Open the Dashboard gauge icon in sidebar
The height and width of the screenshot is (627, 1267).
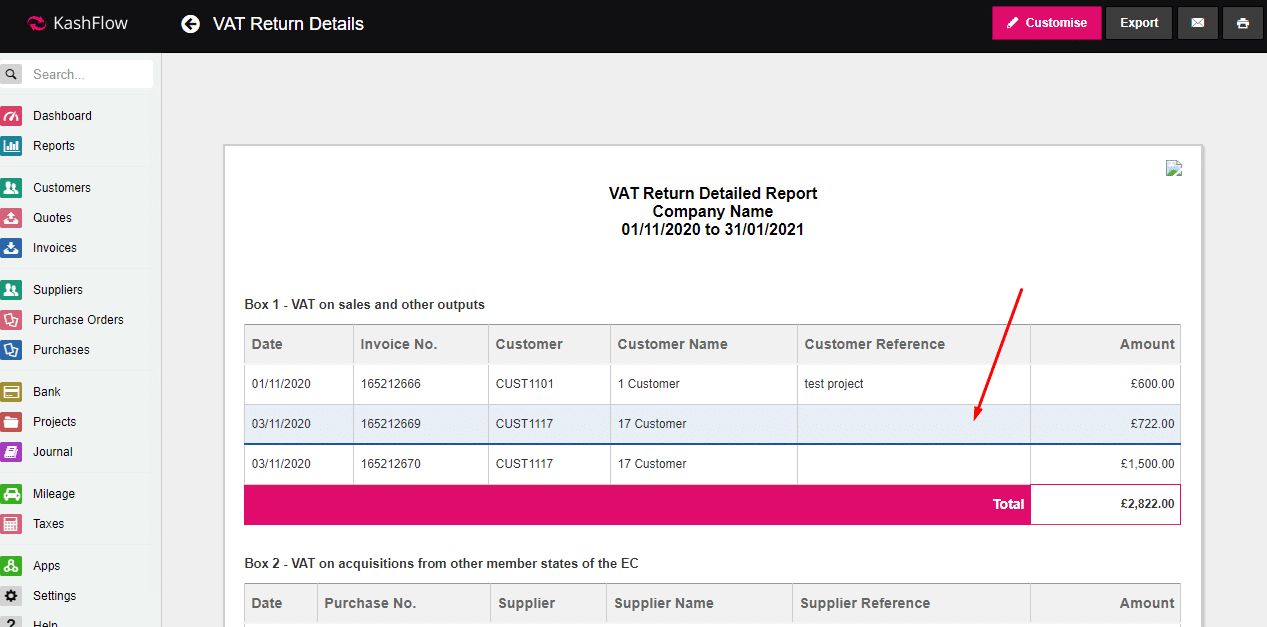pos(12,116)
